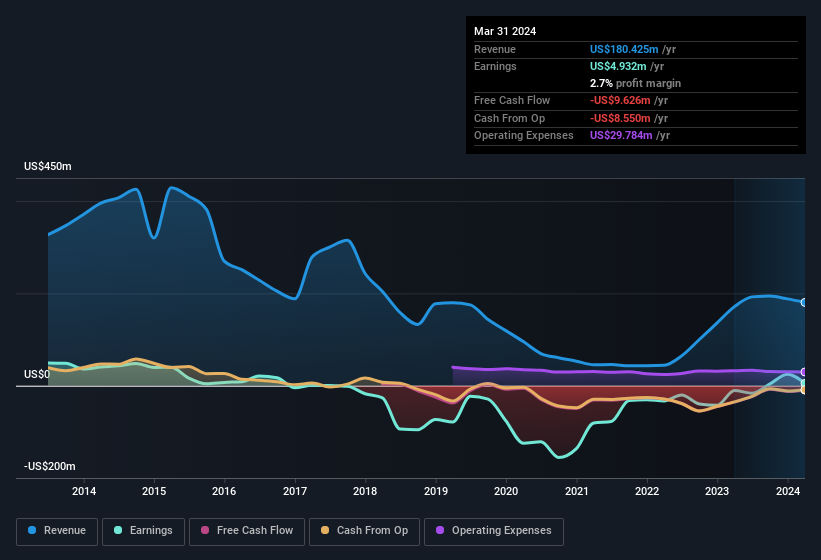
Task: Click the -US$200m y-axis label
Action: pos(50,466)
